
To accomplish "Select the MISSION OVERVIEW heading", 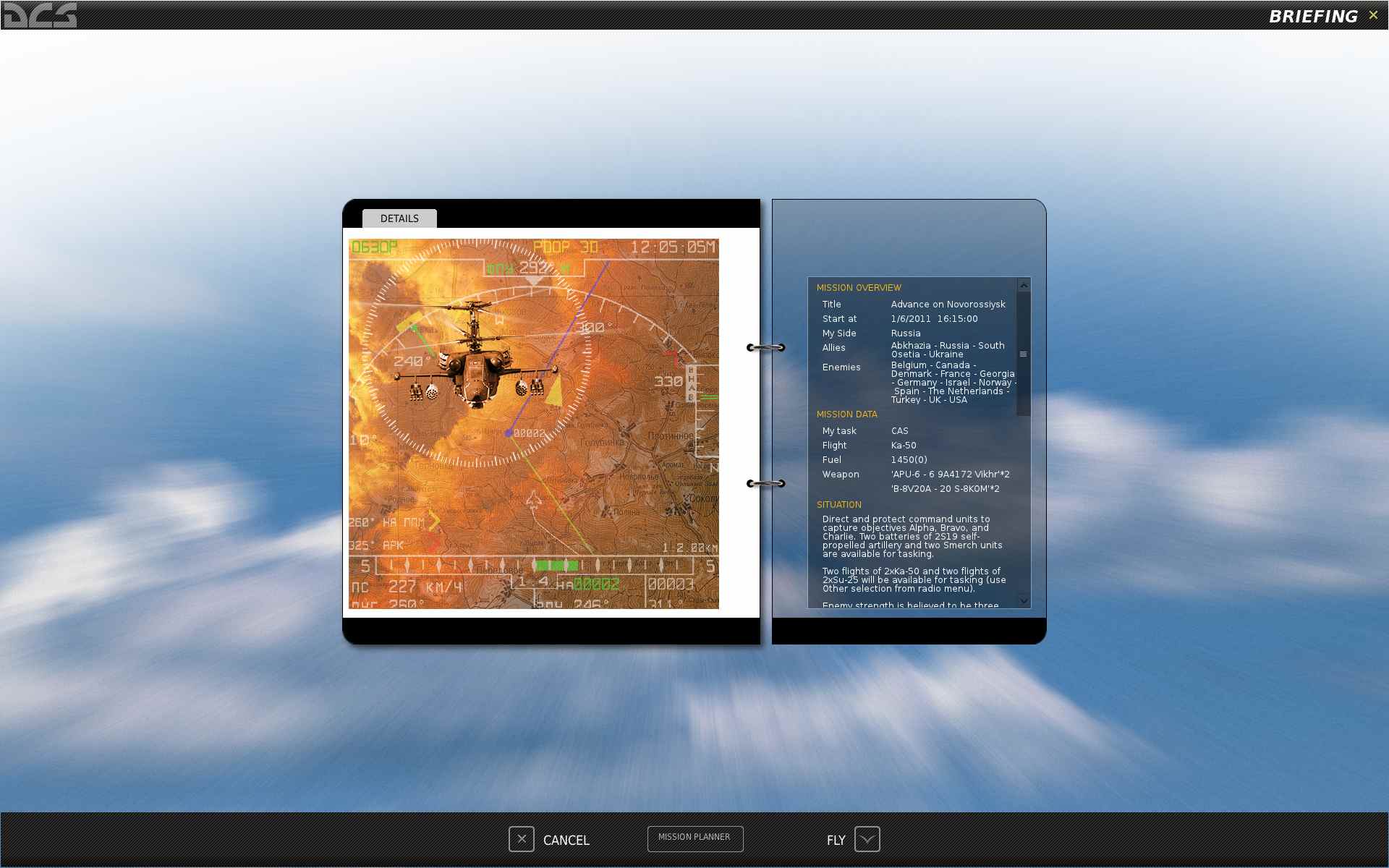I will click(859, 288).
